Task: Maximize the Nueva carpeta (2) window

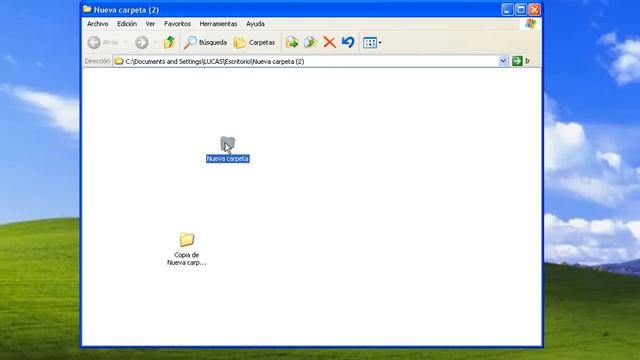Action: coord(521,9)
